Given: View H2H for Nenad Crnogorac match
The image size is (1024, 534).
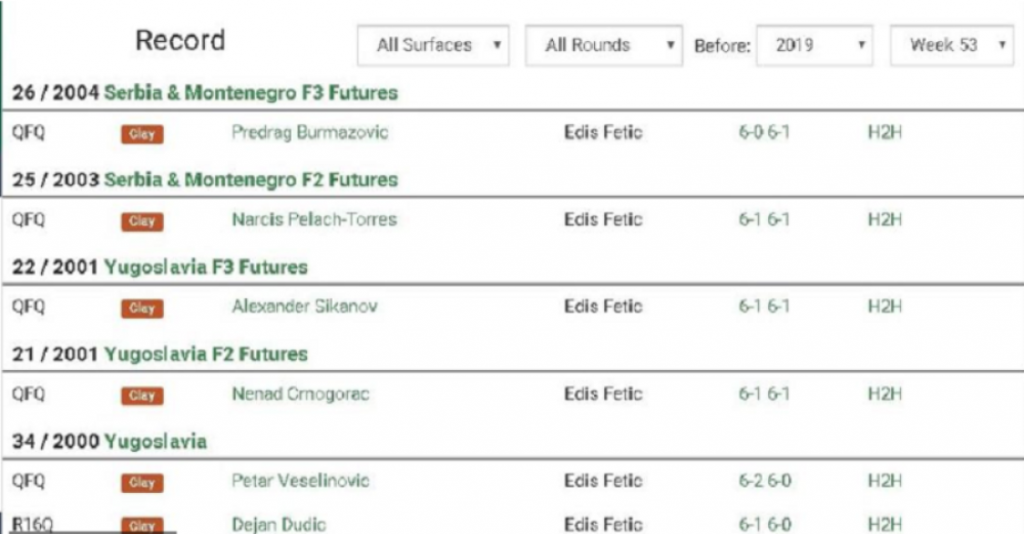Looking at the screenshot, I should click(x=884, y=394).
